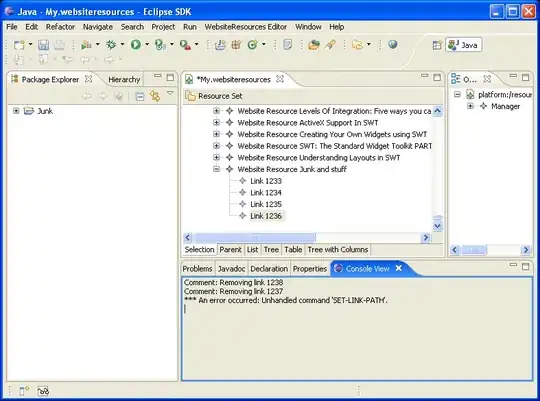Open the Window menu
The height and width of the screenshot is (401, 540).
point(308,27)
